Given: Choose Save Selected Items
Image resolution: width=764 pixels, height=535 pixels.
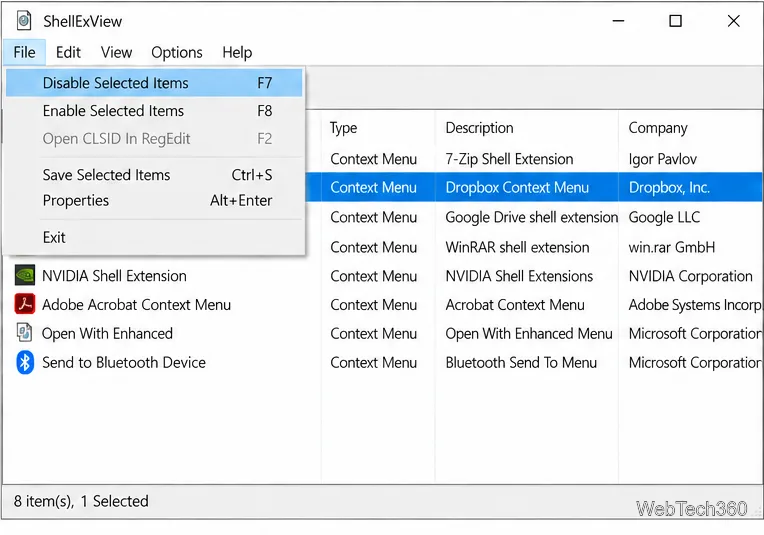Looking at the screenshot, I should pos(154,175).
